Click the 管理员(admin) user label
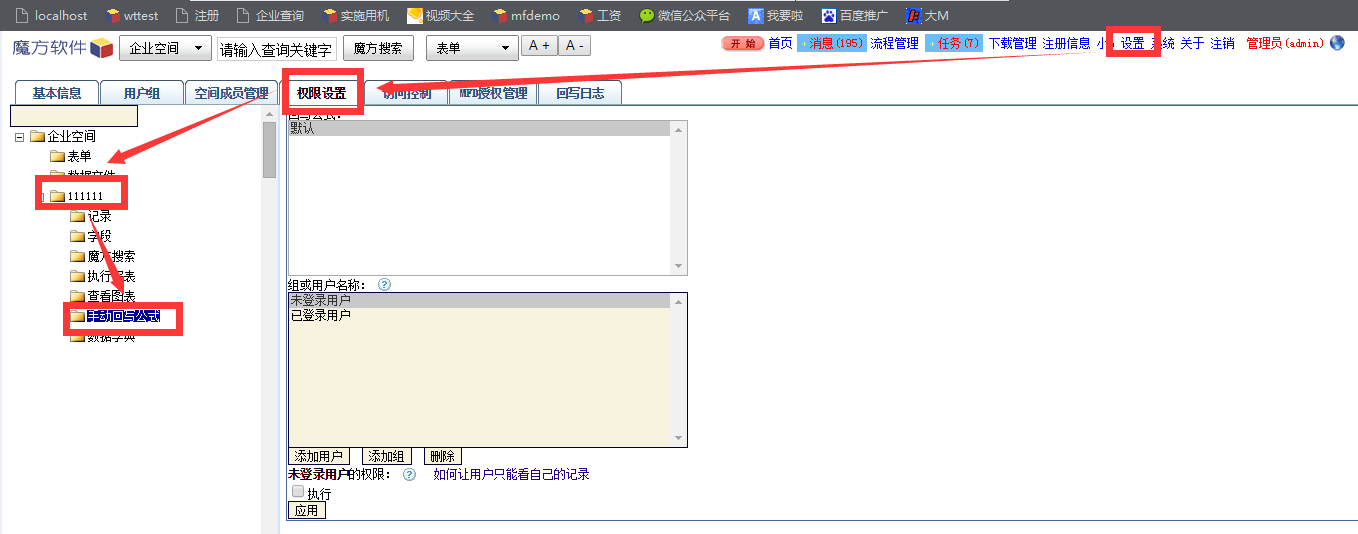This screenshot has height=534, width=1358. click(x=1285, y=43)
